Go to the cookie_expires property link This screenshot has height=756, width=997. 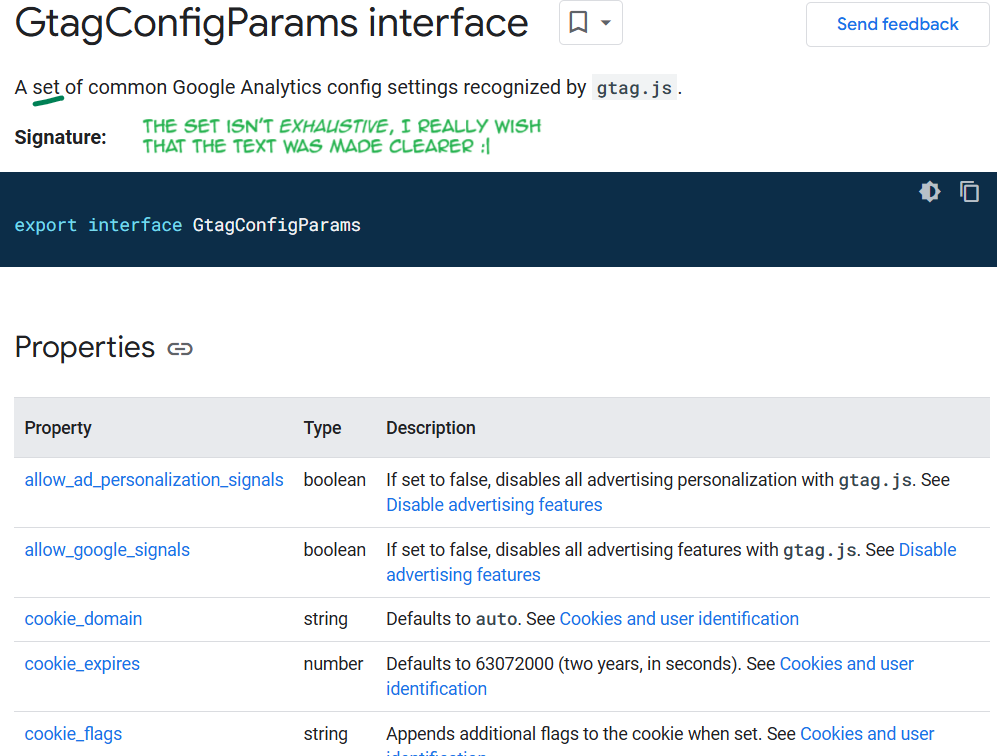point(82,664)
